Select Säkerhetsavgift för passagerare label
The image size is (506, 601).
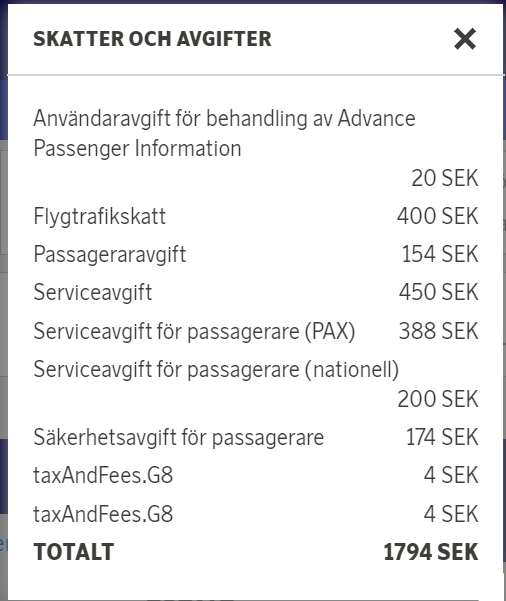coord(179,437)
